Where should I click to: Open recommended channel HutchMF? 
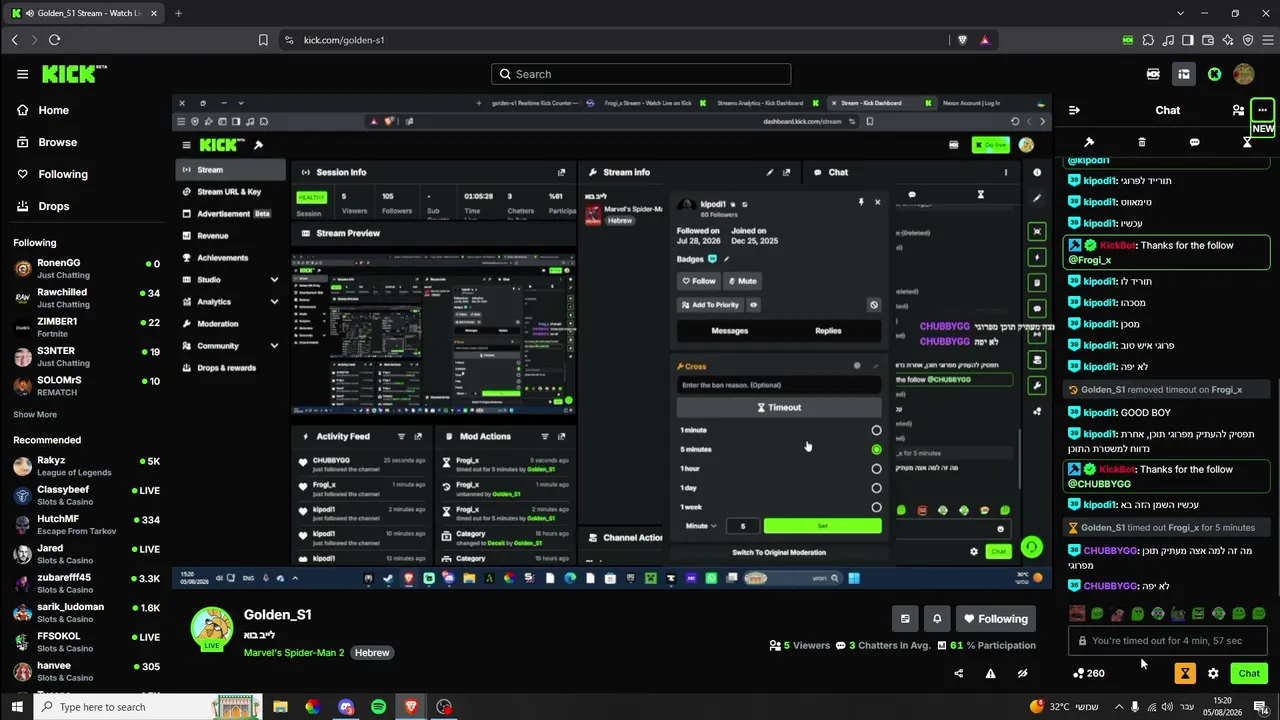pos(86,525)
